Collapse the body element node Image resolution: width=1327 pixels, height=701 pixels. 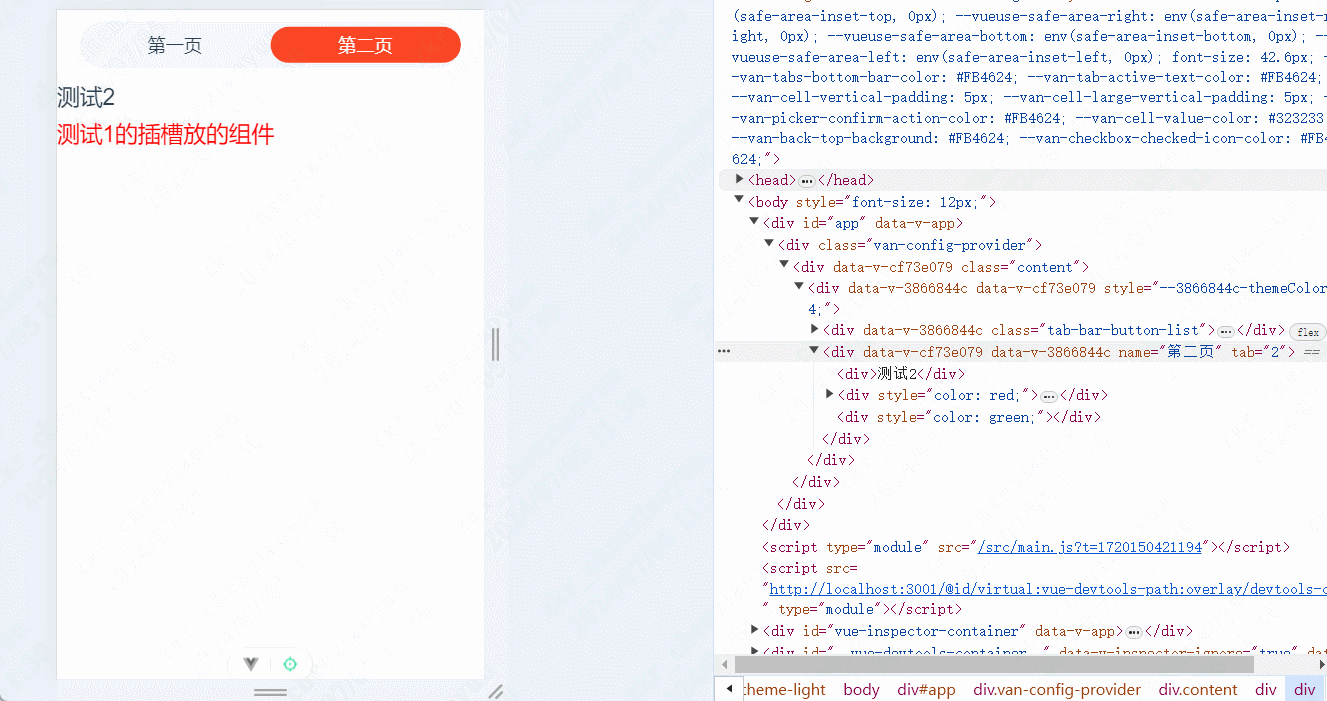pos(740,201)
